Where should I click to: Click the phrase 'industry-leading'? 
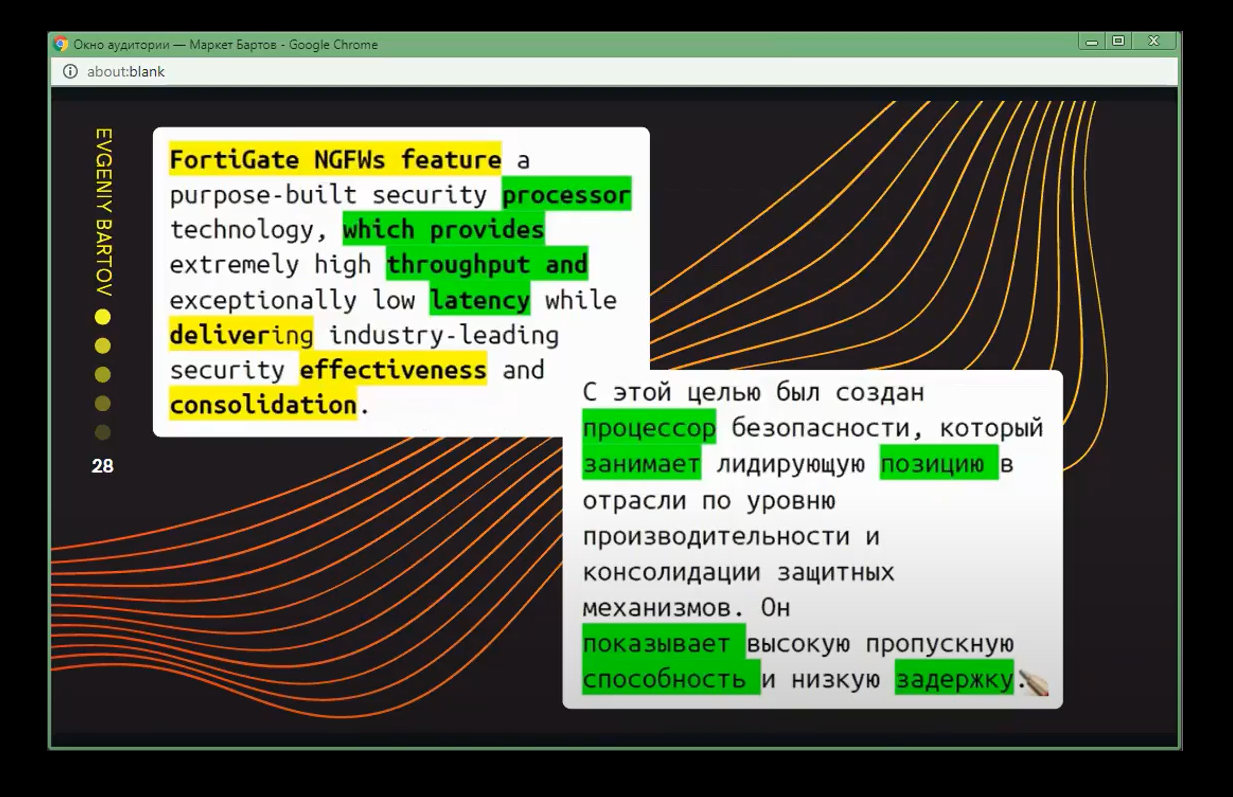444,335
